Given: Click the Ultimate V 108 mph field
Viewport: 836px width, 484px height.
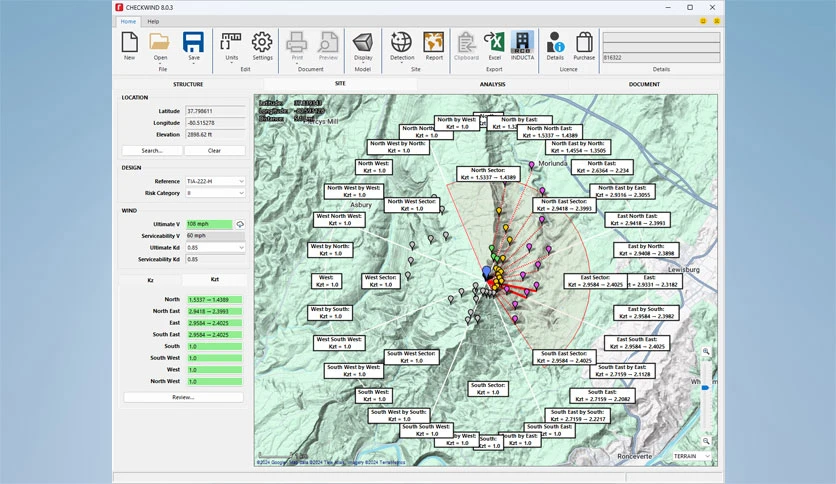Looking at the screenshot, I should coord(209,224).
